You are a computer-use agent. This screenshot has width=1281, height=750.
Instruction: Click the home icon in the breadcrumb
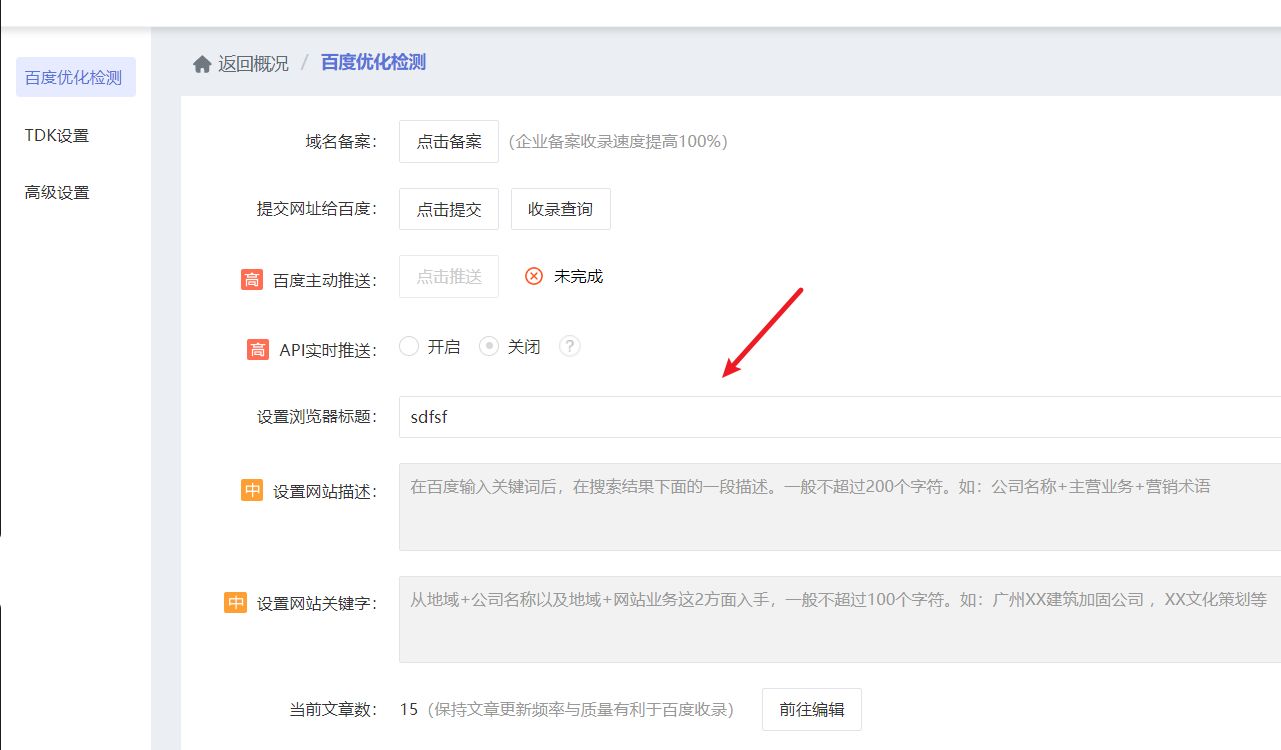pos(200,61)
